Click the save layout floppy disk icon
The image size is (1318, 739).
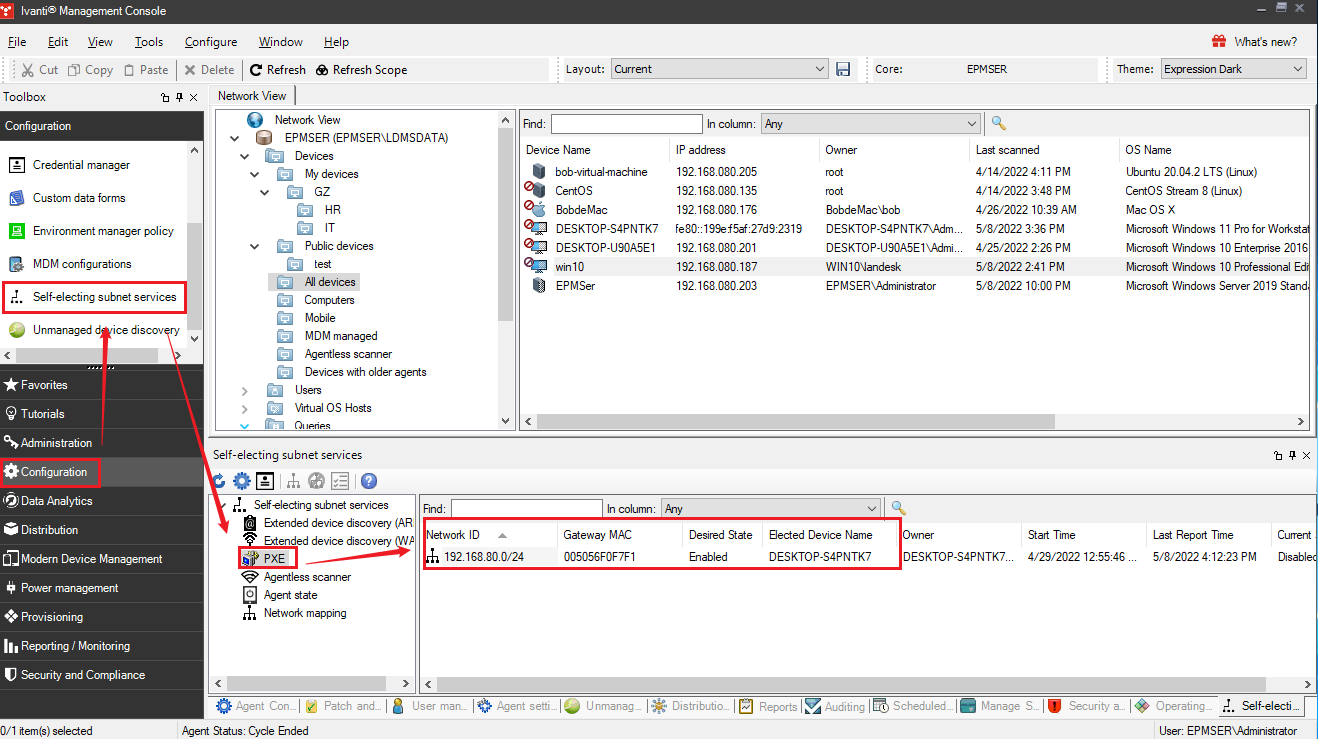pyautogui.click(x=843, y=69)
